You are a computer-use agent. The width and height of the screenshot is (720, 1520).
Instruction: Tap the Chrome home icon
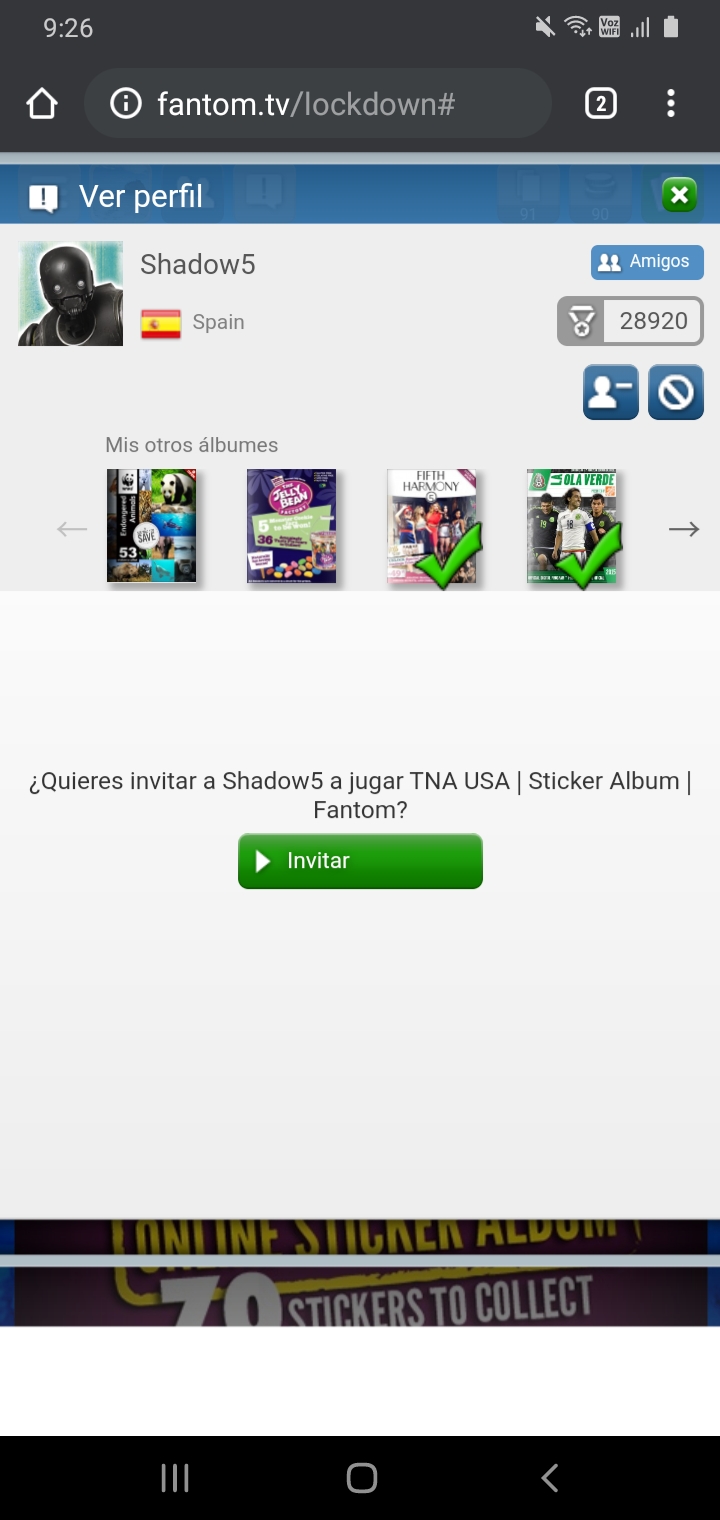[41, 103]
